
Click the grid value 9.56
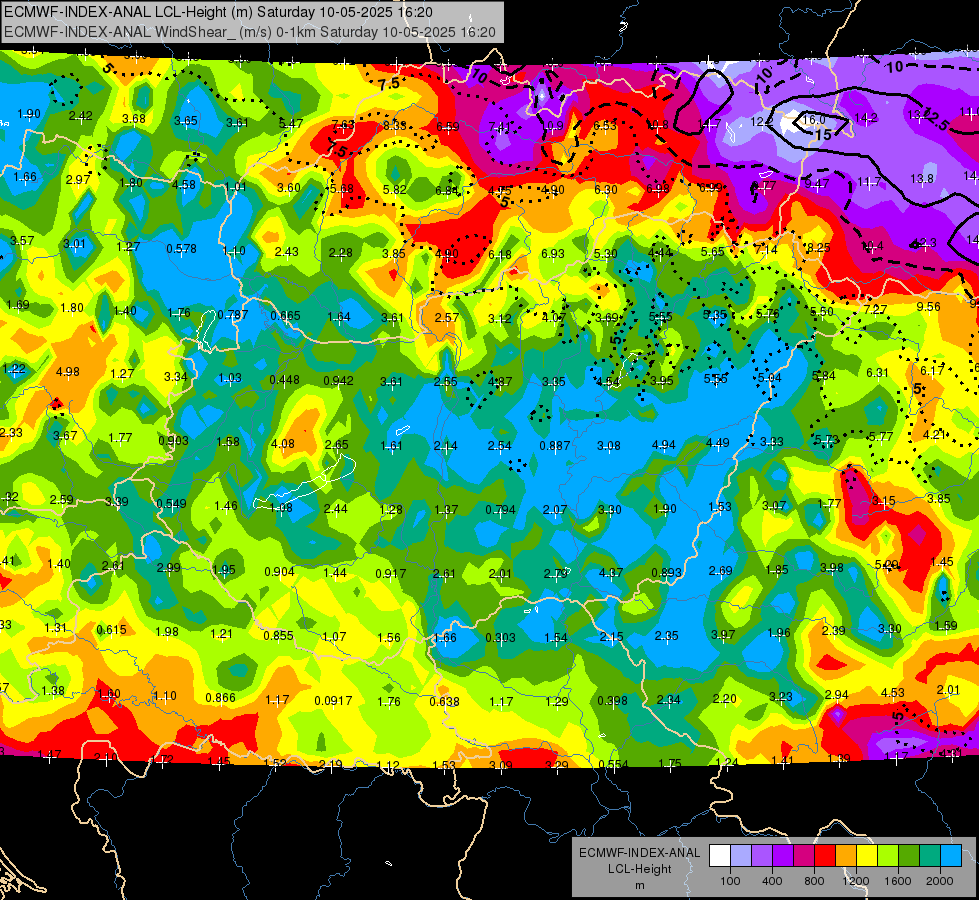928,307
